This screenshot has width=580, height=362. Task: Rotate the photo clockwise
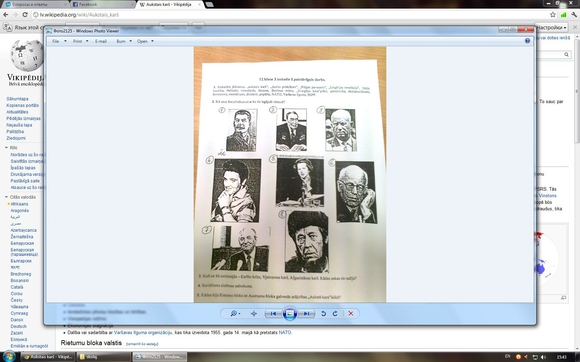[335, 314]
